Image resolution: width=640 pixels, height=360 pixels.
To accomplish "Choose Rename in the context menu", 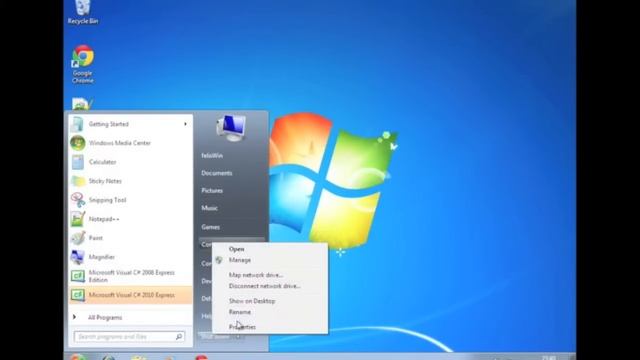I will click(270, 312).
